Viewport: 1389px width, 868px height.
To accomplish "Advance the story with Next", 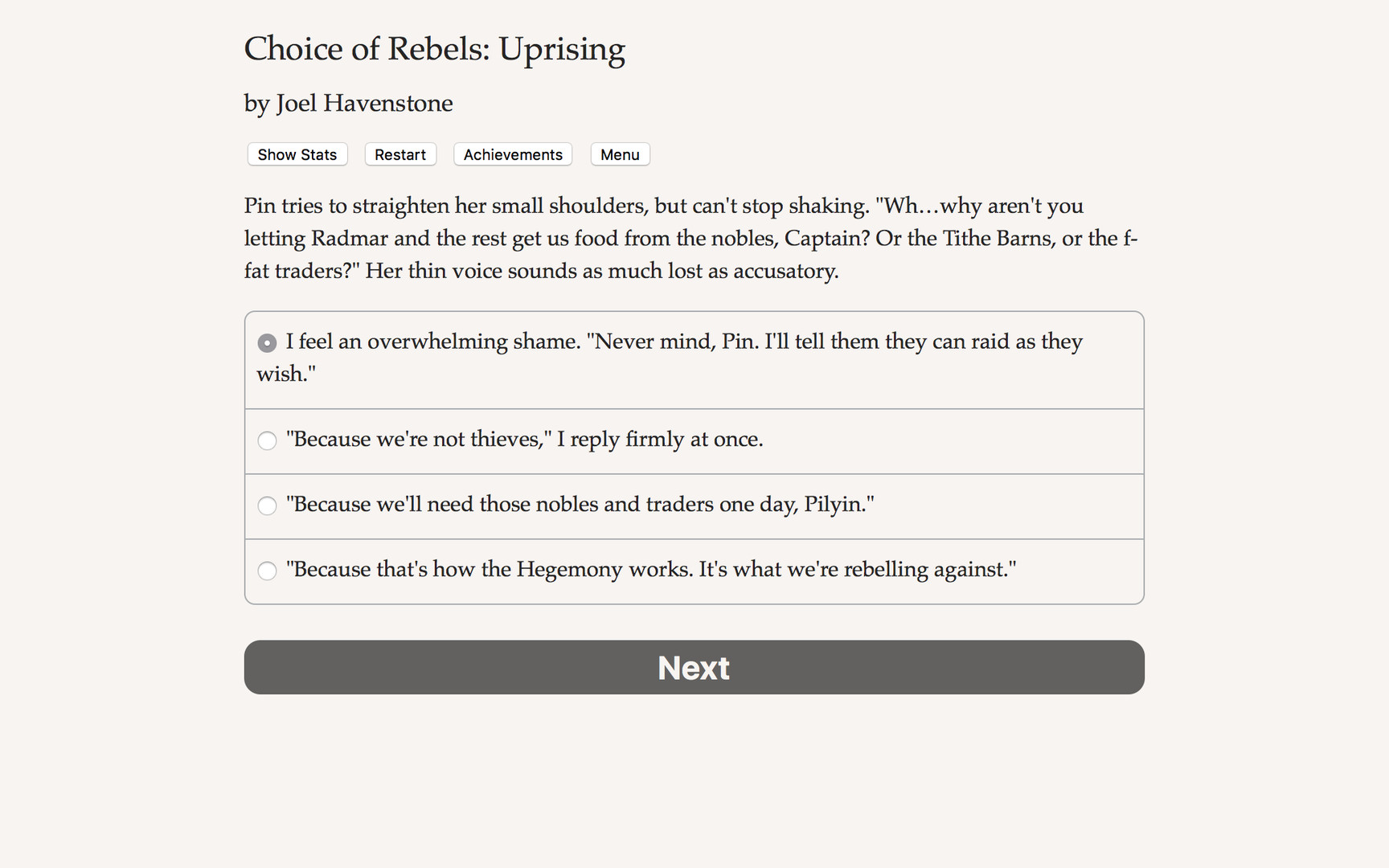I will click(694, 667).
